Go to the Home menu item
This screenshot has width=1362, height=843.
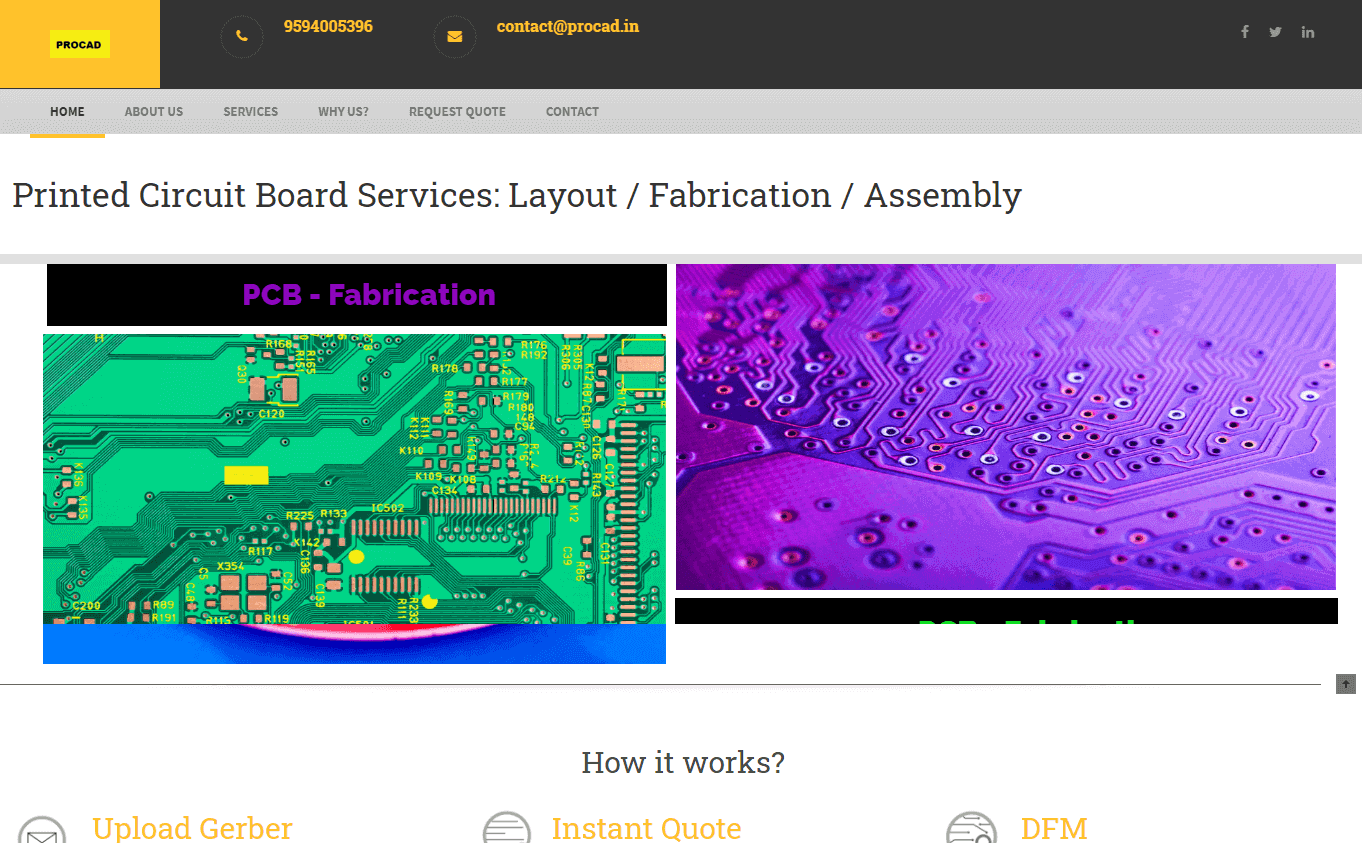(x=67, y=112)
